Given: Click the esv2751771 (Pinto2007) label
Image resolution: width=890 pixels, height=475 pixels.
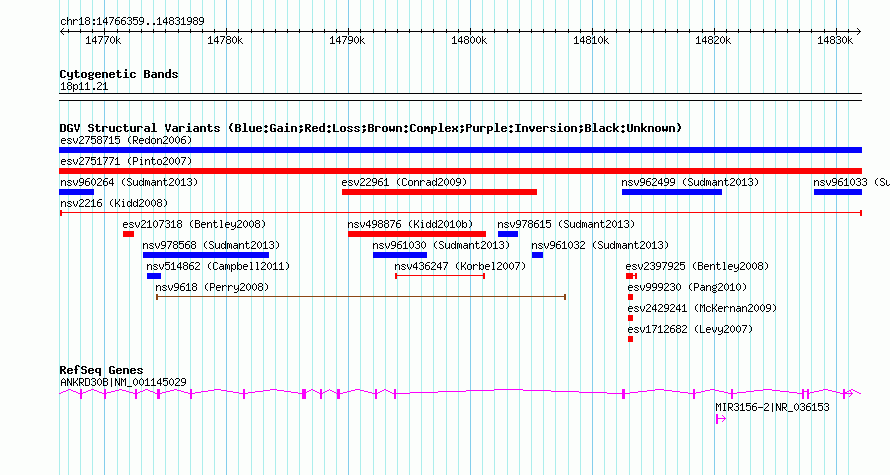Looking at the screenshot, I should tap(126, 161).
